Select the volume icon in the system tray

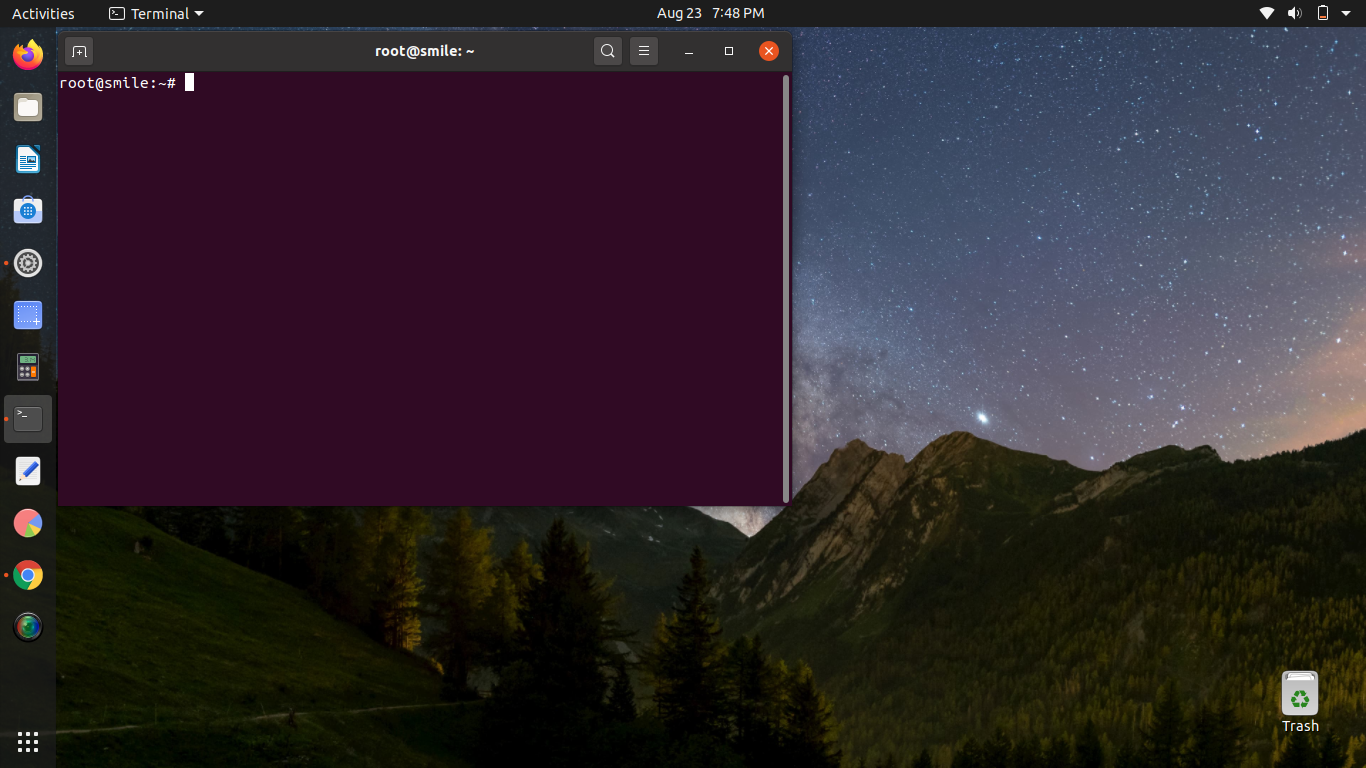(x=1295, y=13)
